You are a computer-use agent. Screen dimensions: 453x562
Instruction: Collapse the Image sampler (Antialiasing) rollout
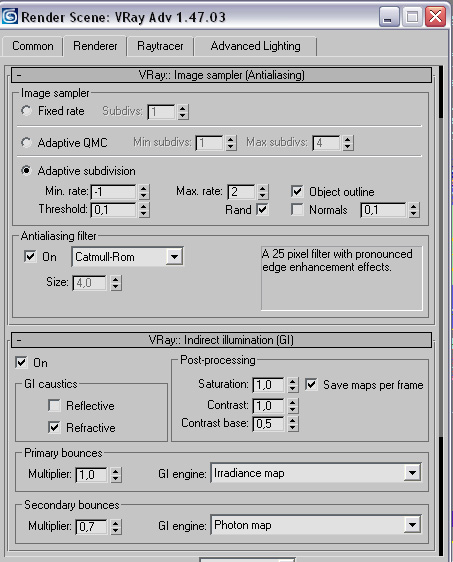coord(221,75)
